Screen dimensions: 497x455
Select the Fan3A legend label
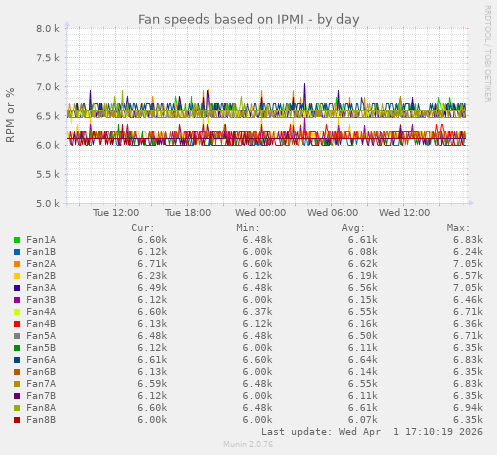(41, 288)
